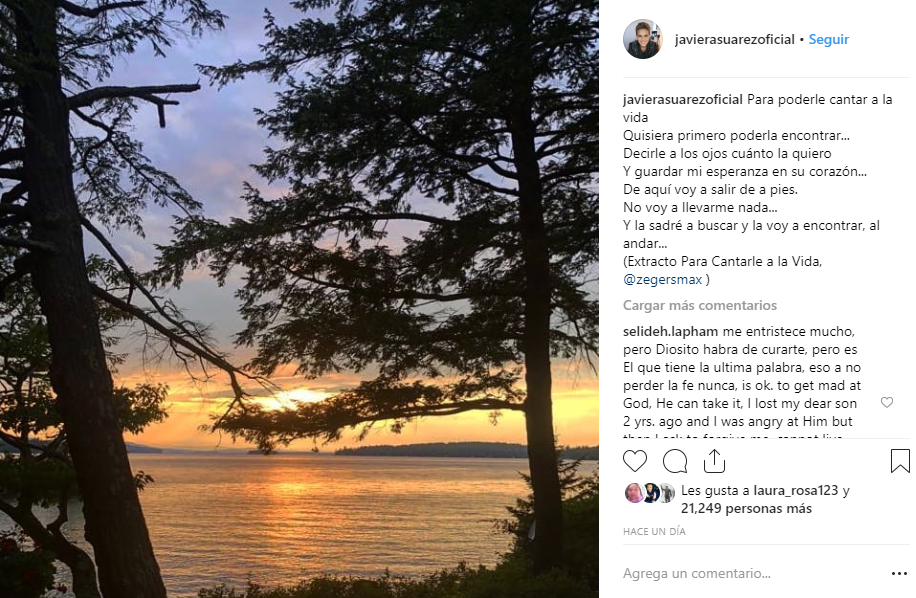This screenshot has height=598, width=916.
Task: Click javierasuarezoficial's profile picture in the header
Action: 642,40
